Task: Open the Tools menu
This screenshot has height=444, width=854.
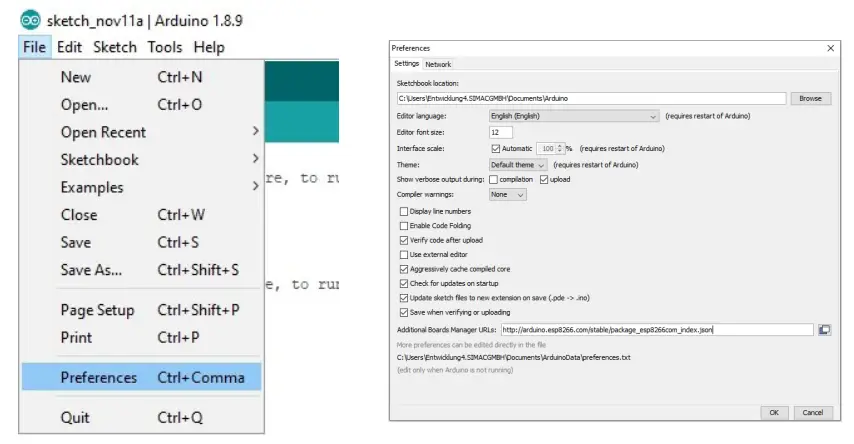Action: point(164,47)
